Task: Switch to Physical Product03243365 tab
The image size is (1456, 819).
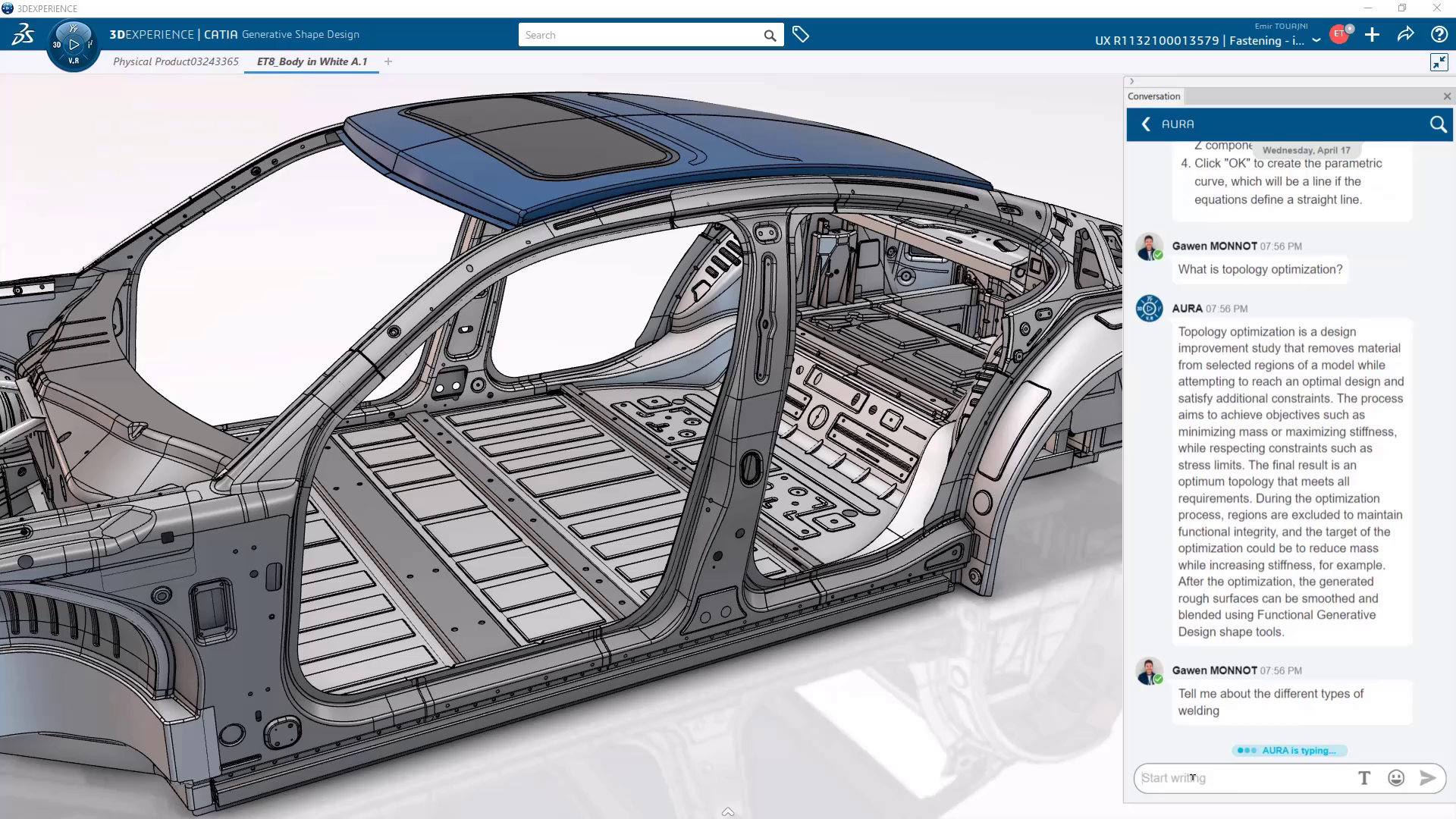Action: pos(176,61)
